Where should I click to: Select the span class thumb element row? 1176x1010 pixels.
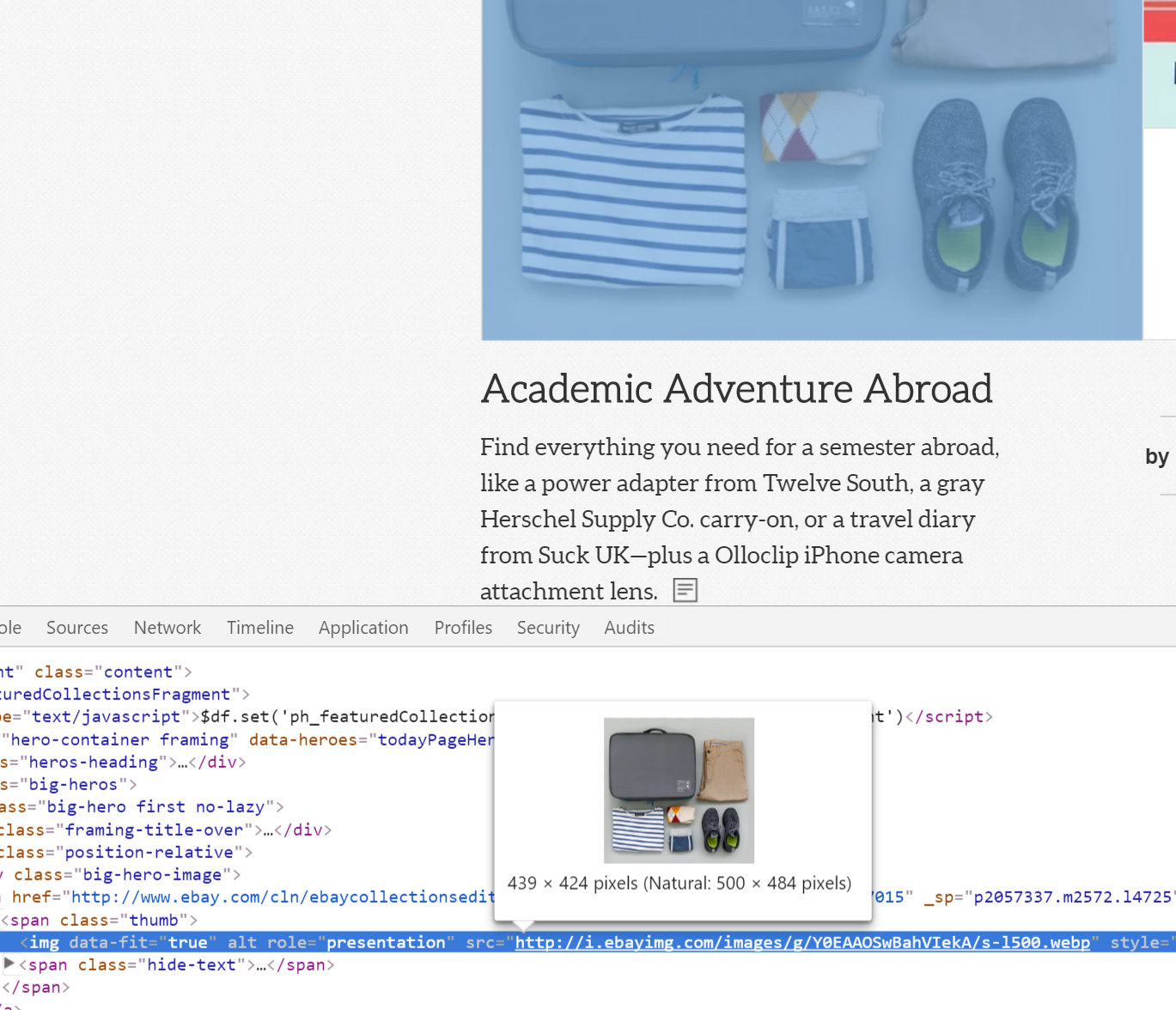click(99, 920)
